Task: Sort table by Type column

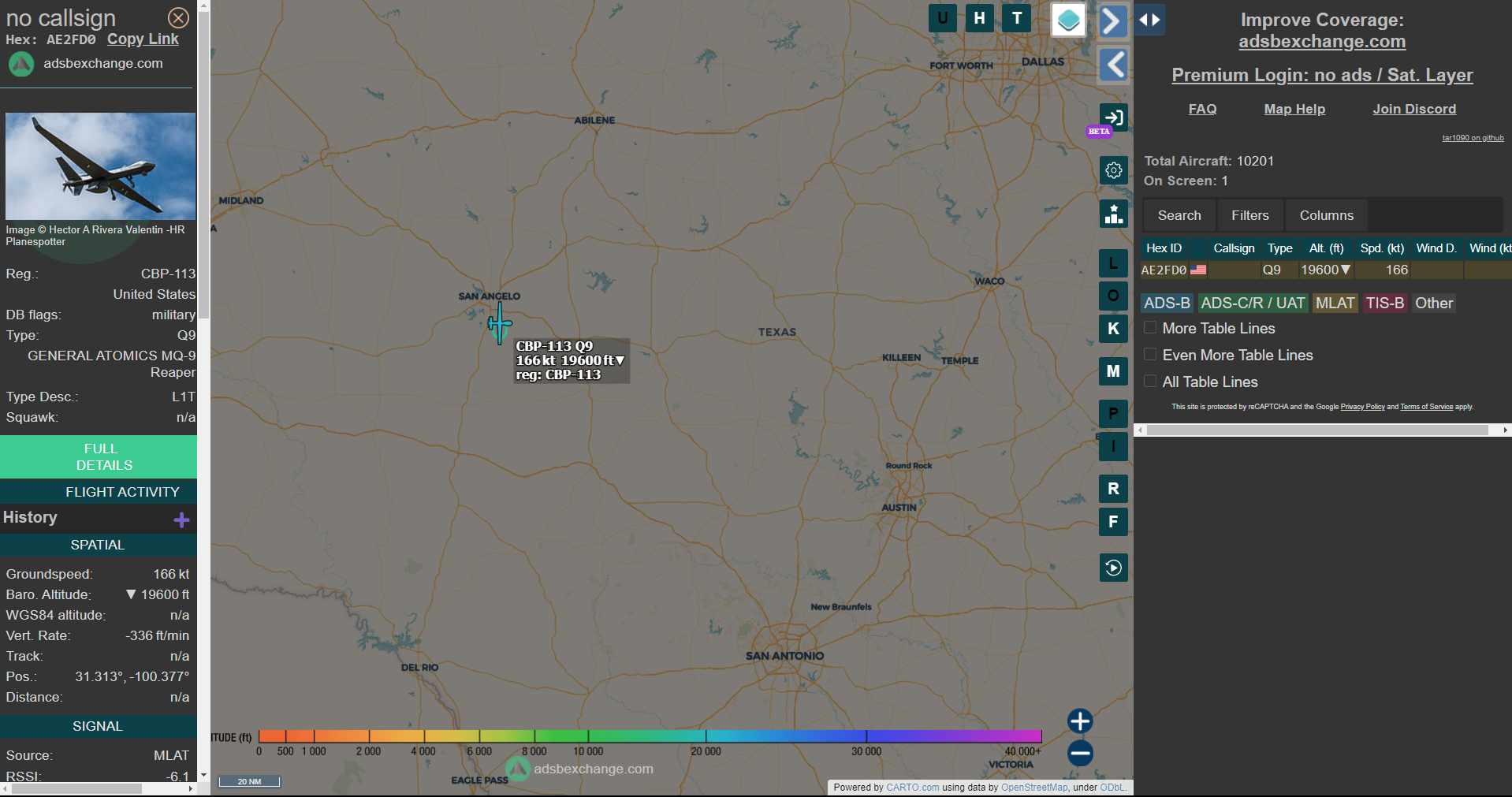Action: pyautogui.click(x=1279, y=248)
